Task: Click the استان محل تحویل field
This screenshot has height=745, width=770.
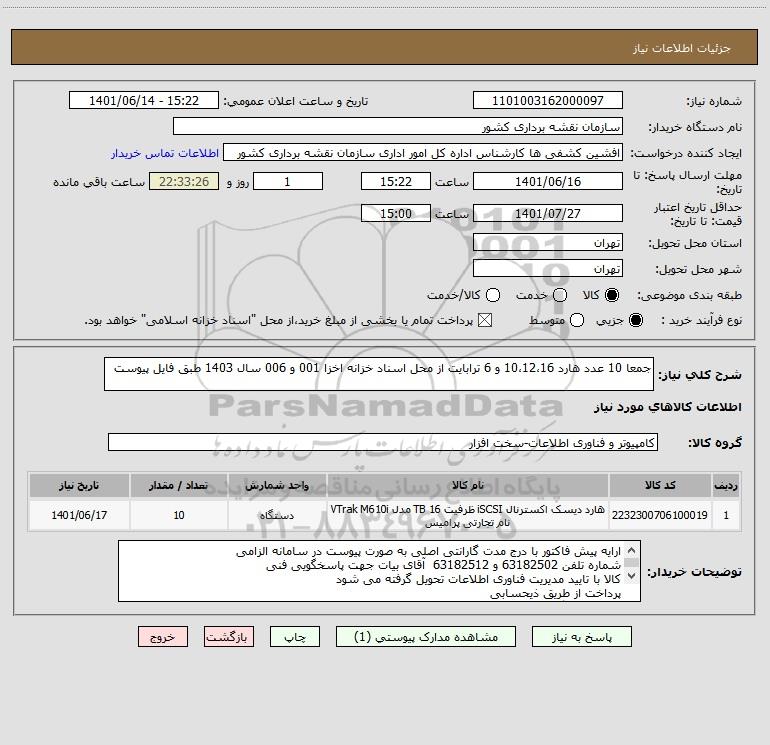Action: [x=548, y=242]
